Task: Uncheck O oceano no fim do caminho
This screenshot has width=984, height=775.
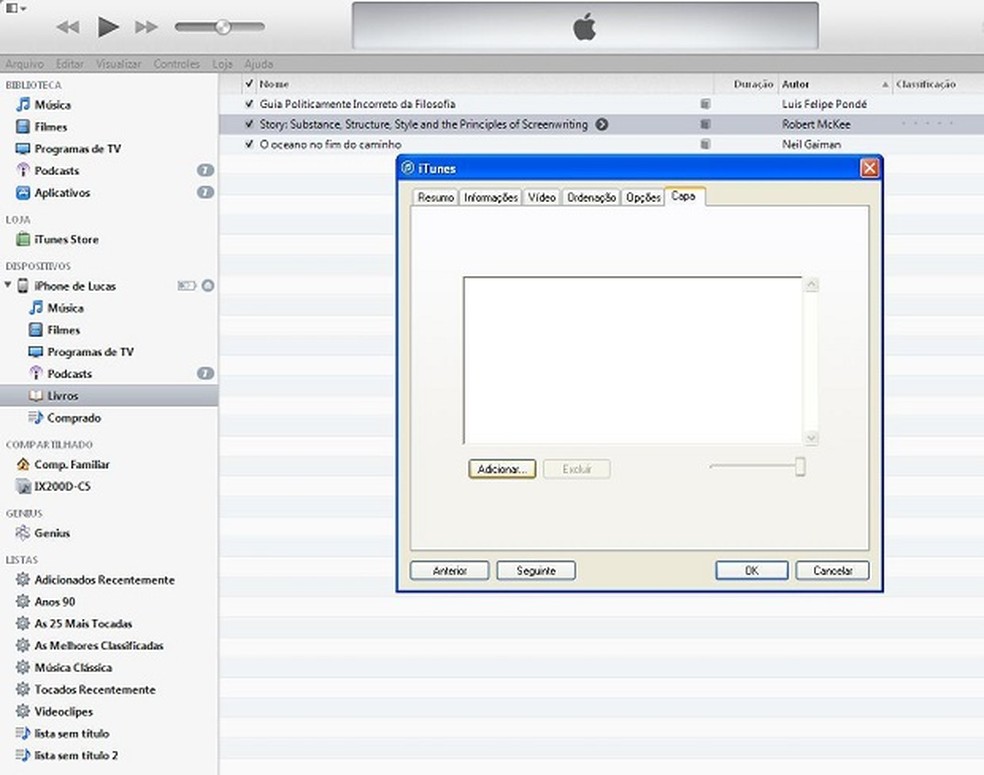Action: click(248, 144)
